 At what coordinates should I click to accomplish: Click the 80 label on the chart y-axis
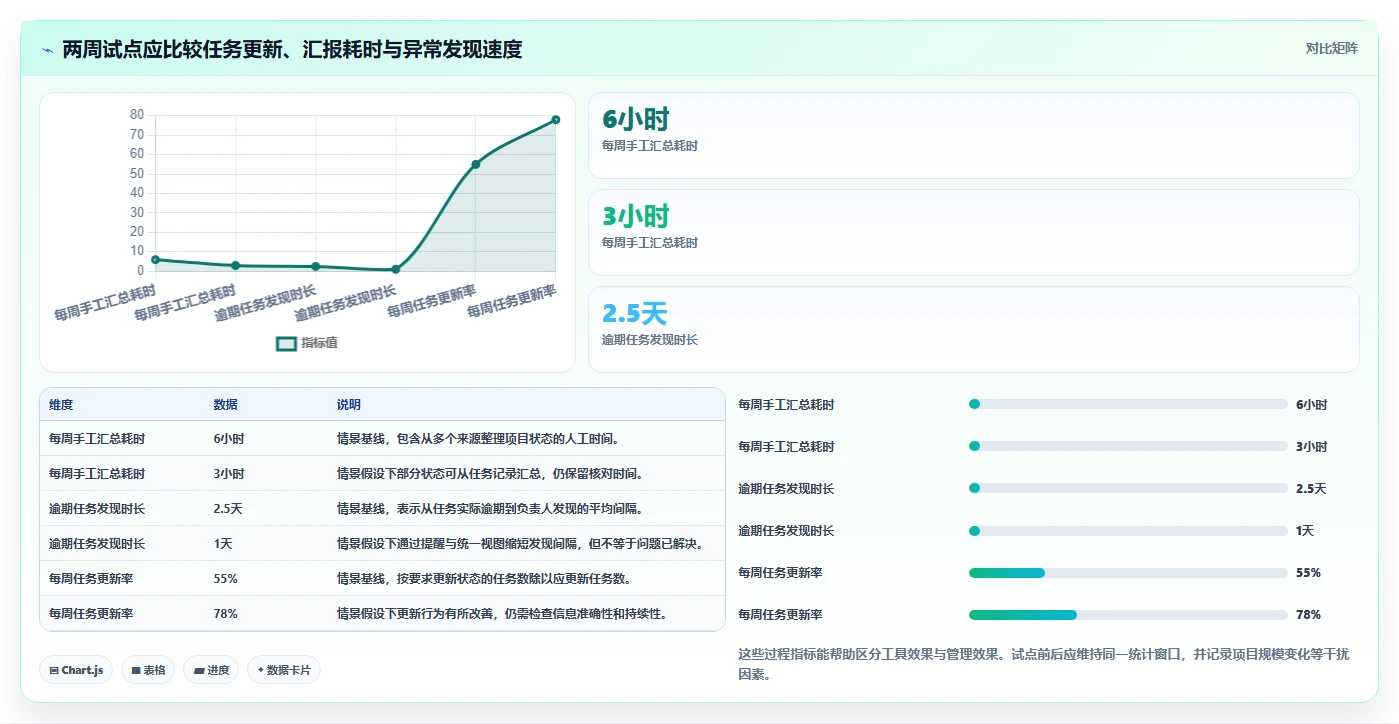tap(137, 115)
